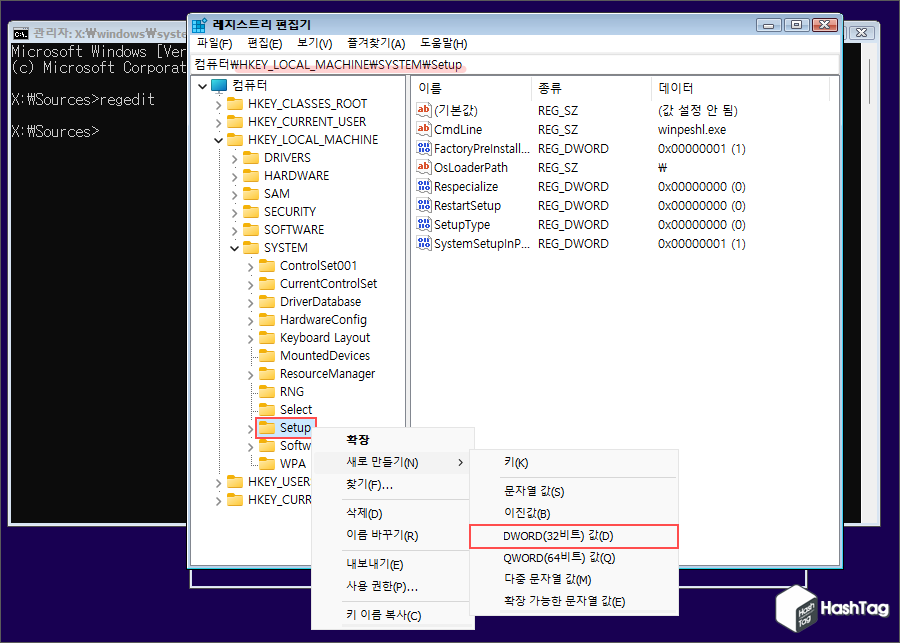The image size is (900, 643).
Task: Click the SOFTWARE folder icon
Action: tap(251, 230)
